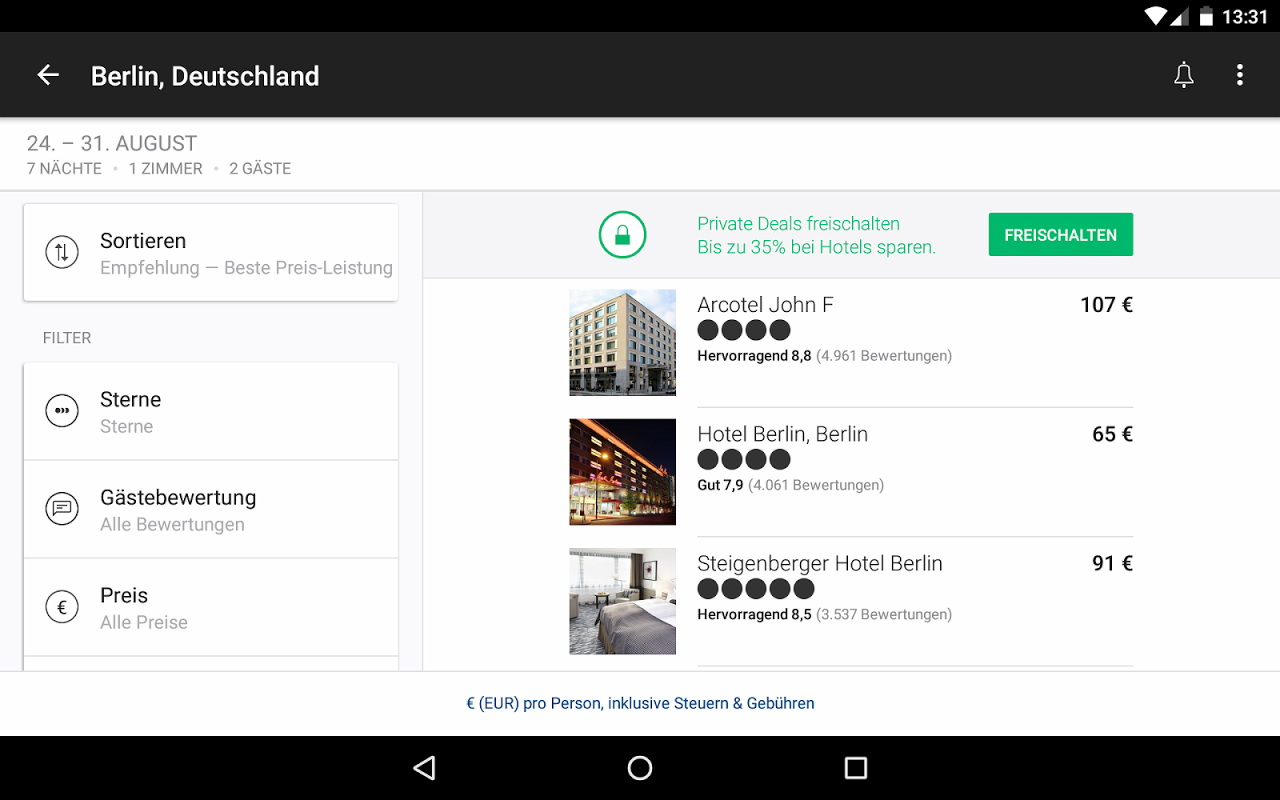The image size is (1280, 800).
Task: Open Sortieren sorting options
Action: point(211,252)
